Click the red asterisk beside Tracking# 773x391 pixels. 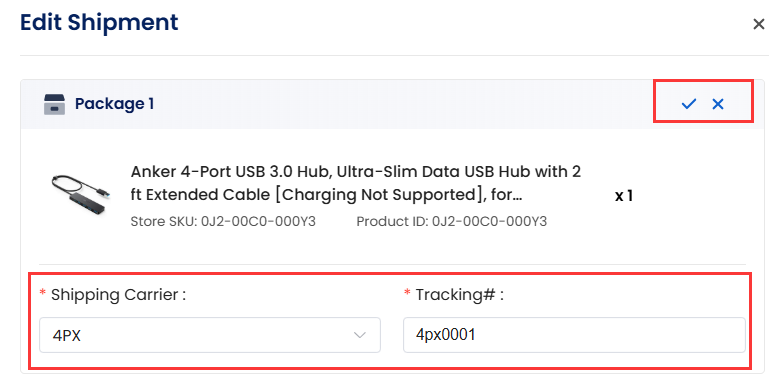tap(407, 292)
